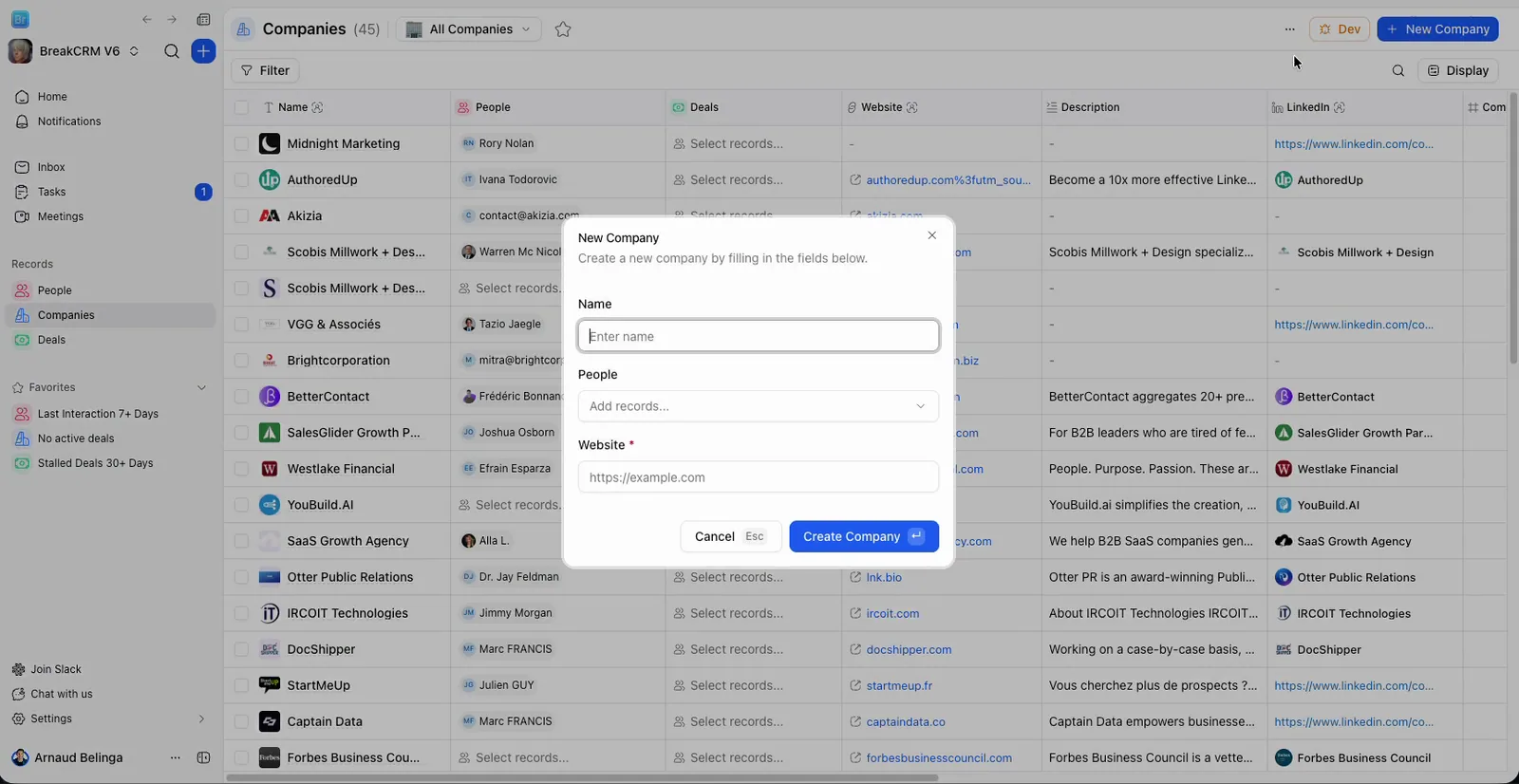The width and height of the screenshot is (1519, 784).
Task: Click the layout panel icon at sidebar bottom
Action: 203,757
